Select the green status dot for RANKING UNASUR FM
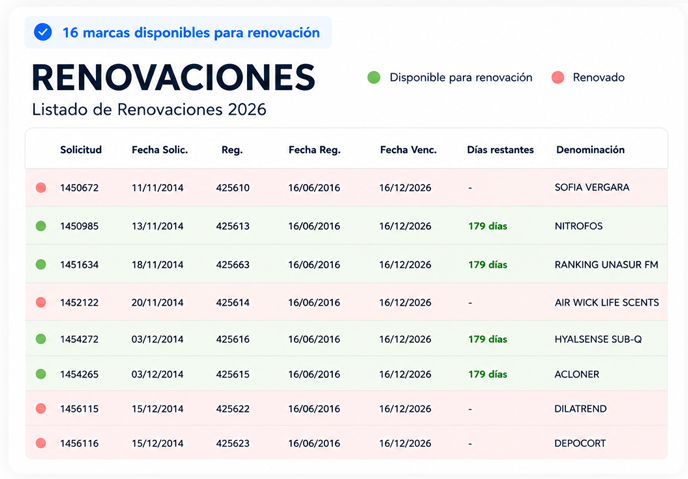Viewport: 688px width, 479px height. (41, 265)
